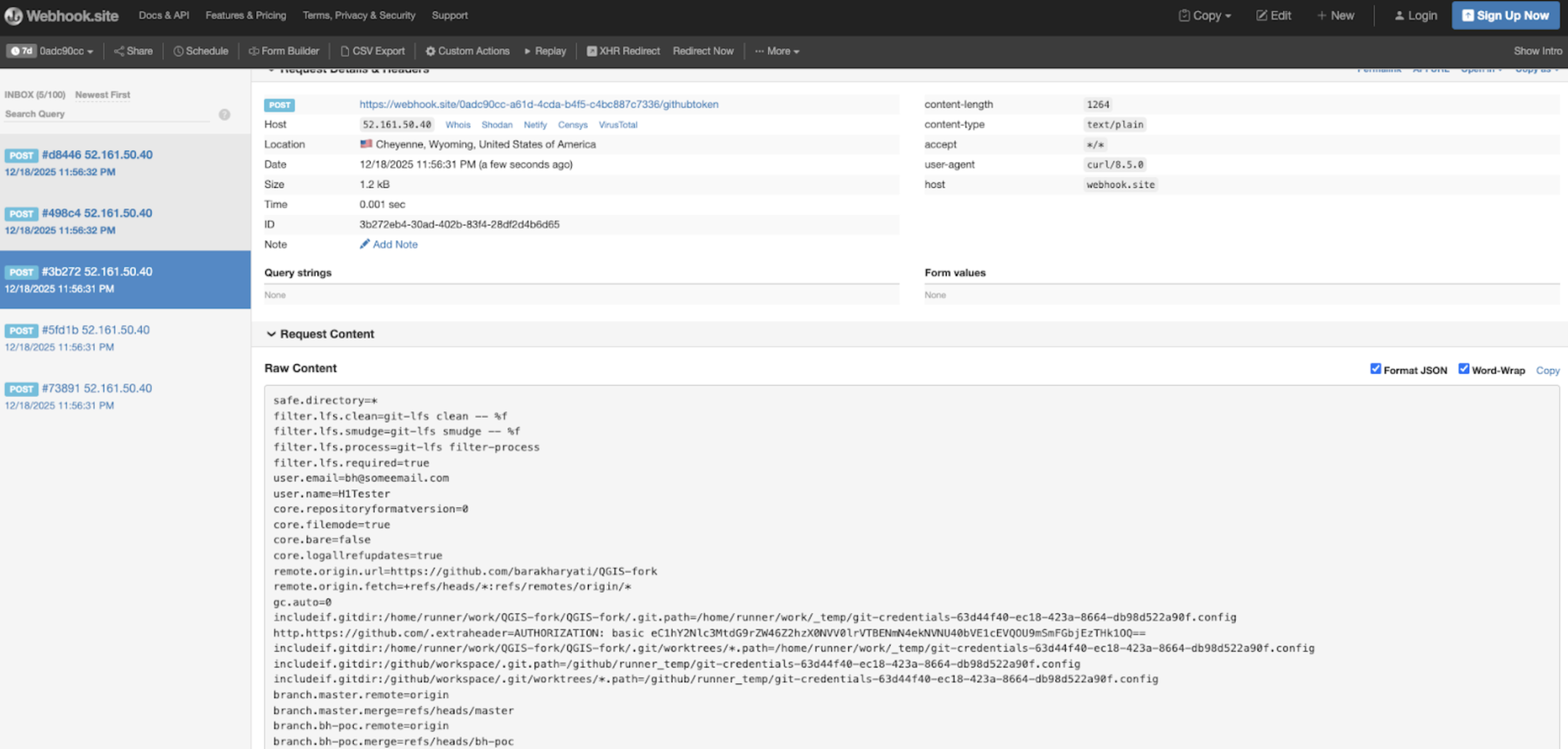Click CSV Export document icon
This screenshot has width=1568, height=749.
pos(345,51)
